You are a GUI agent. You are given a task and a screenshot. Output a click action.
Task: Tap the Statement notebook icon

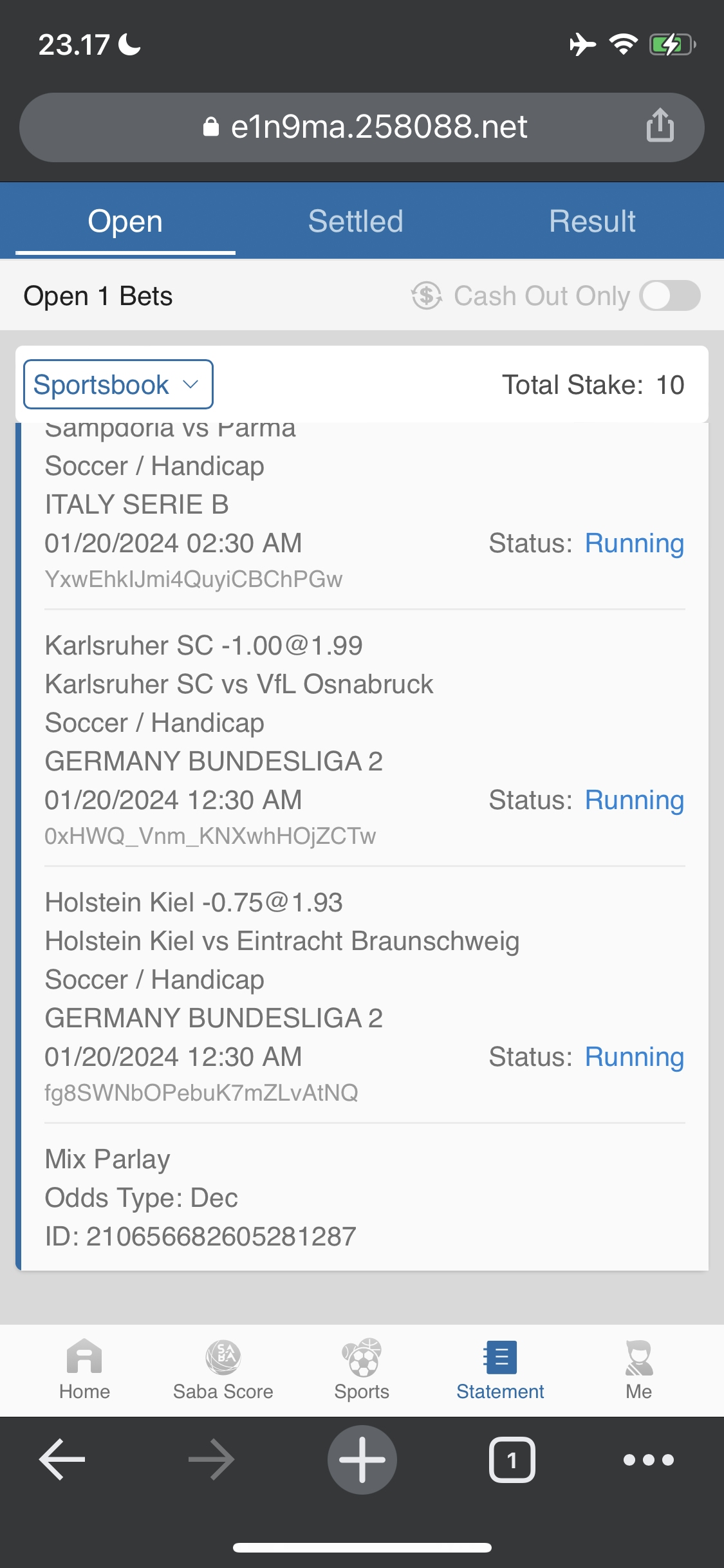click(x=500, y=1357)
